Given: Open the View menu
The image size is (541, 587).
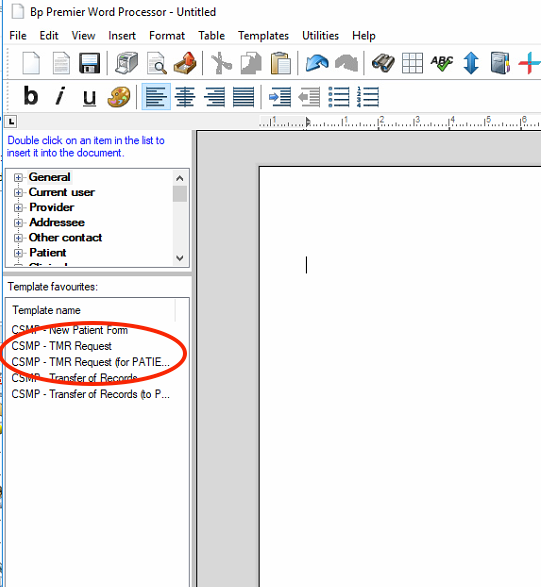Looking at the screenshot, I should pos(83,36).
